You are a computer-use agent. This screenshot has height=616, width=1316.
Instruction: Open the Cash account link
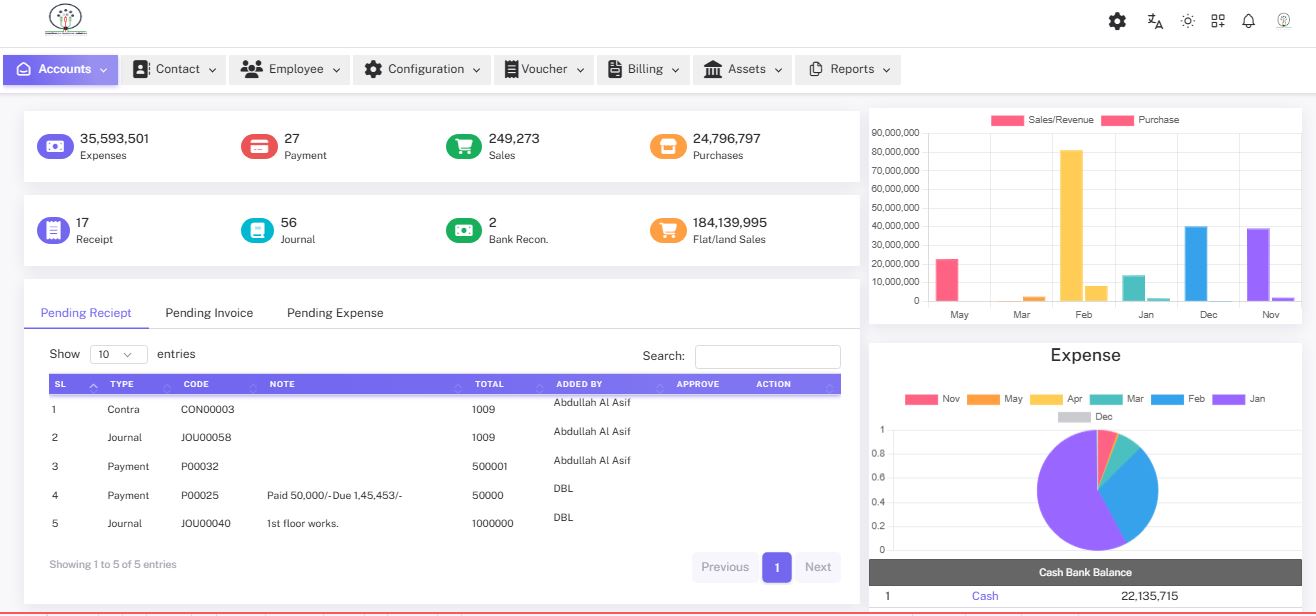(x=985, y=596)
